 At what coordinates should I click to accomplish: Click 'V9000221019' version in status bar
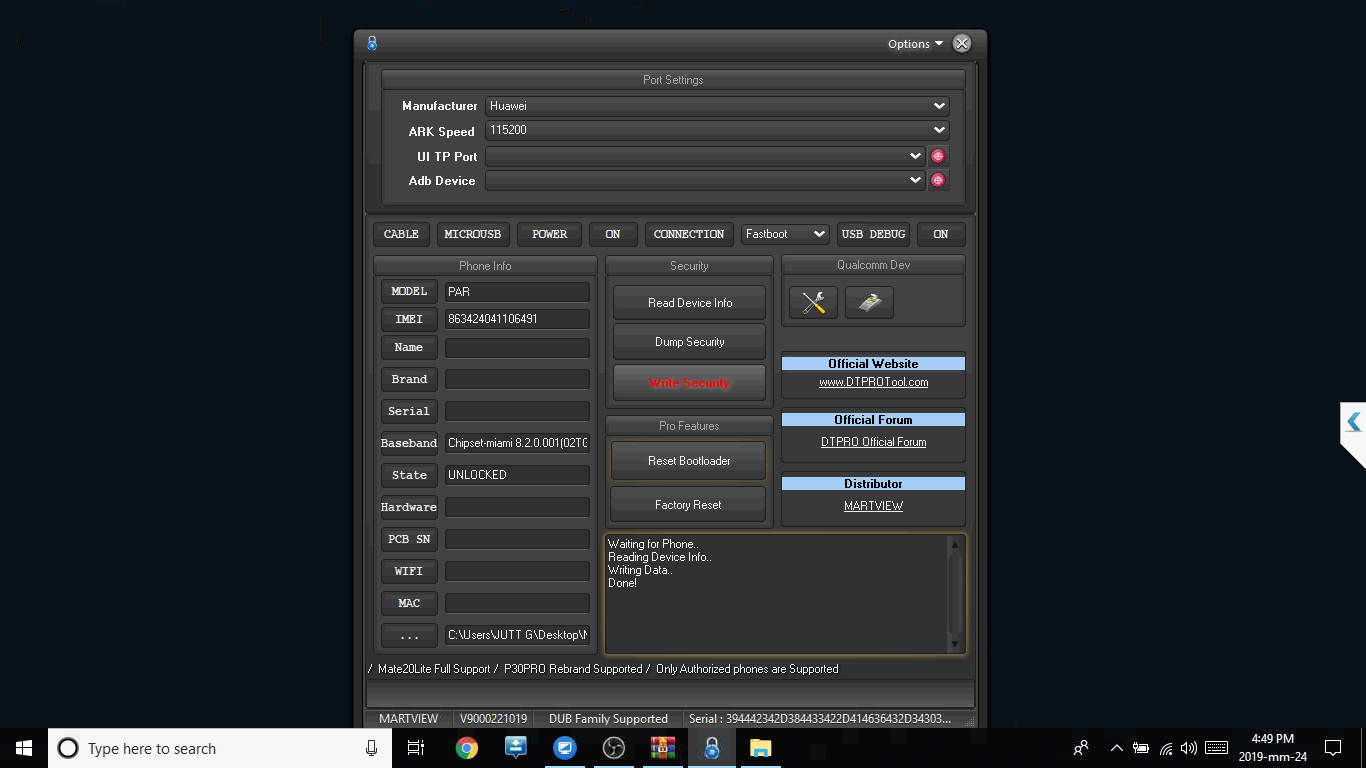click(x=493, y=719)
